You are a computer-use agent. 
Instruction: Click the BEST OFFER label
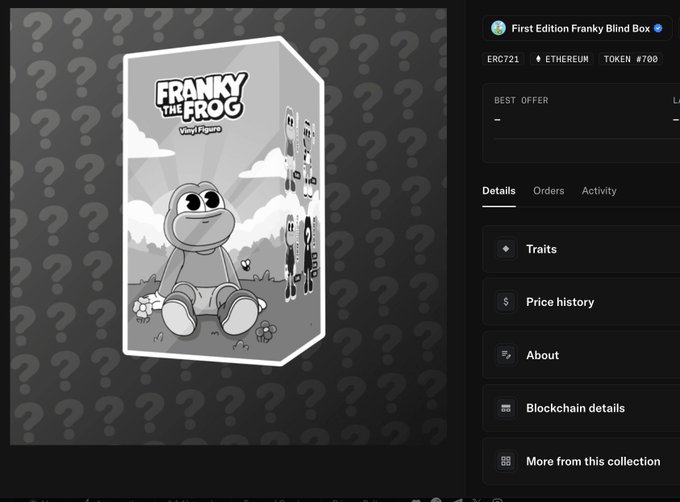[x=521, y=101]
